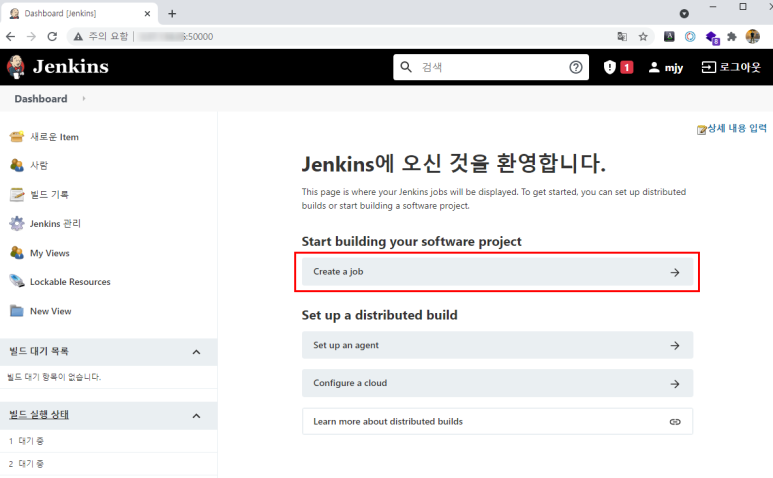This screenshot has height=478, width=773.
Task: Click the My Views icon
Action: click(17, 253)
